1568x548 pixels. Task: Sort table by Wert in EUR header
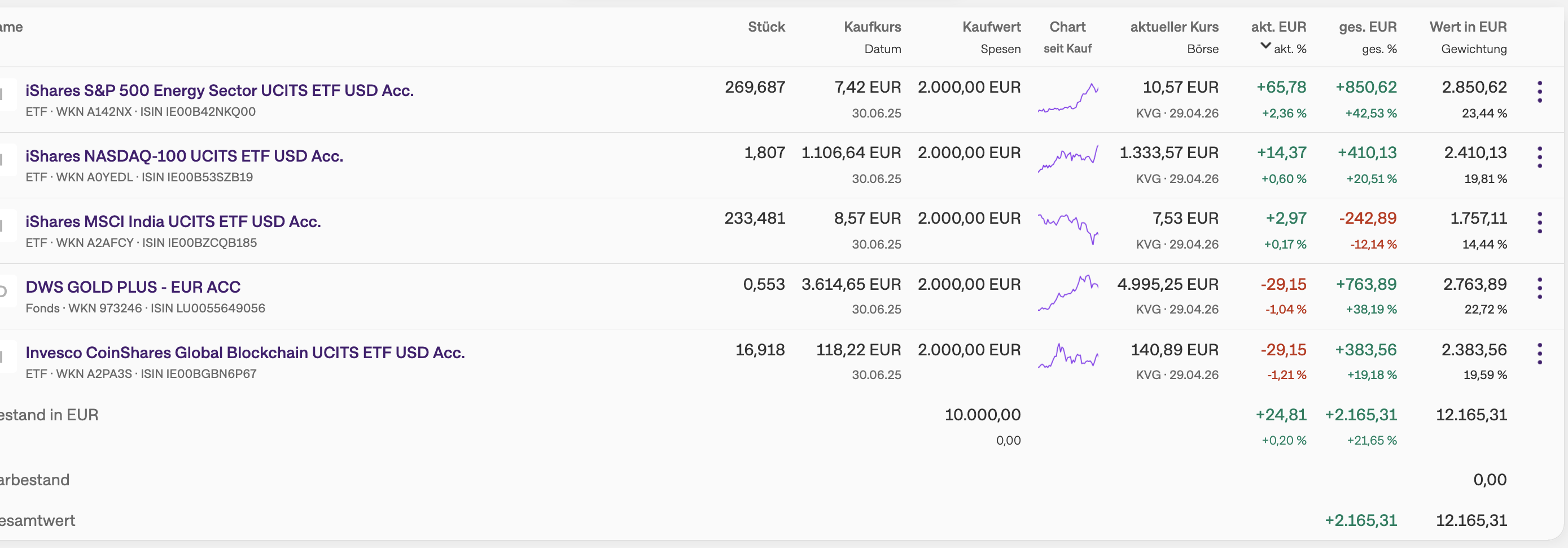[1468, 27]
